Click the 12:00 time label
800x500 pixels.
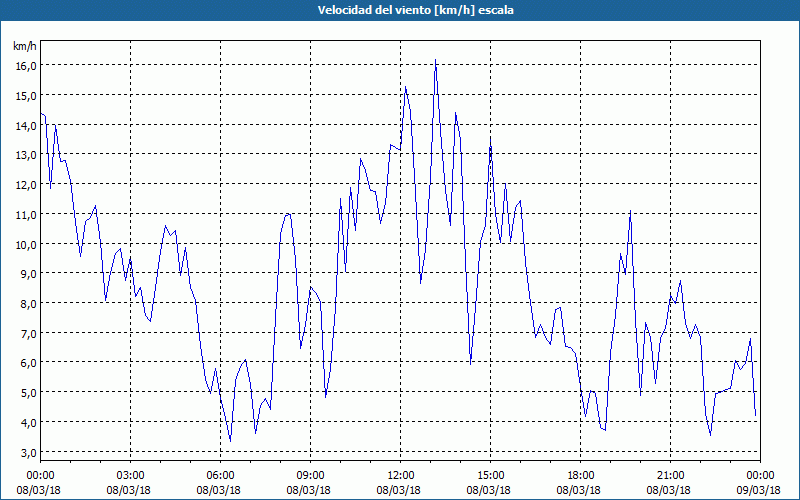coord(401,476)
